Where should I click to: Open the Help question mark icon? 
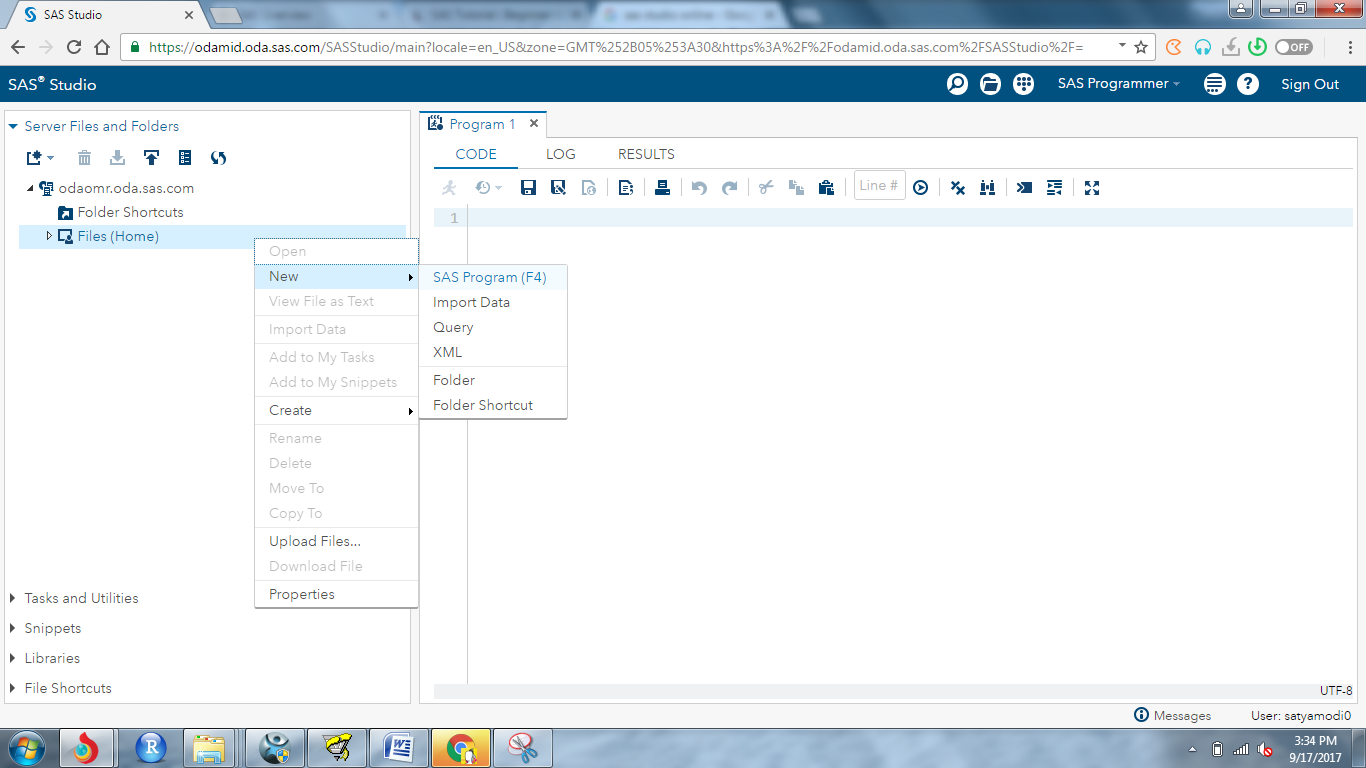1248,84
